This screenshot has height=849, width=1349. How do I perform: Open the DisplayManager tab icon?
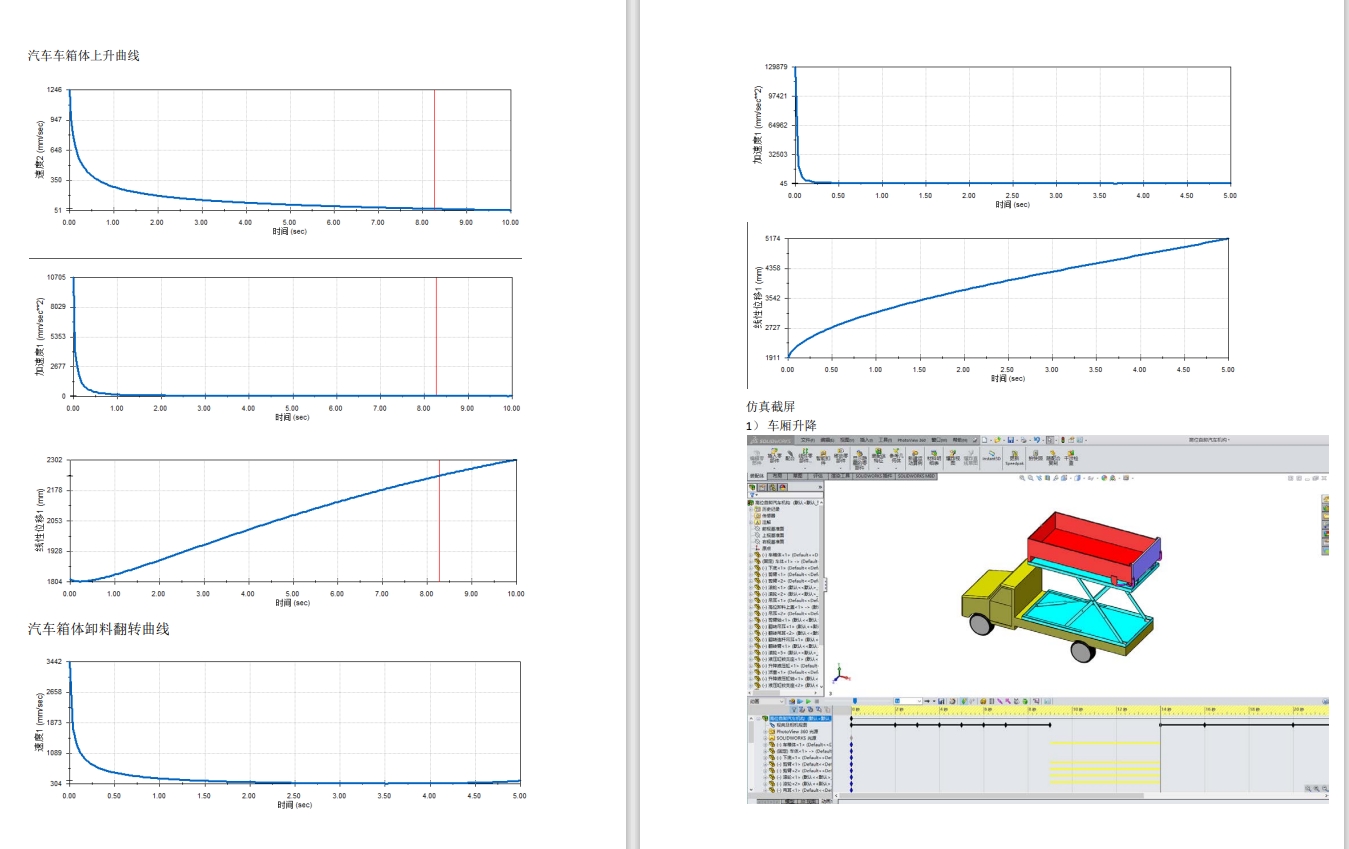783,487
